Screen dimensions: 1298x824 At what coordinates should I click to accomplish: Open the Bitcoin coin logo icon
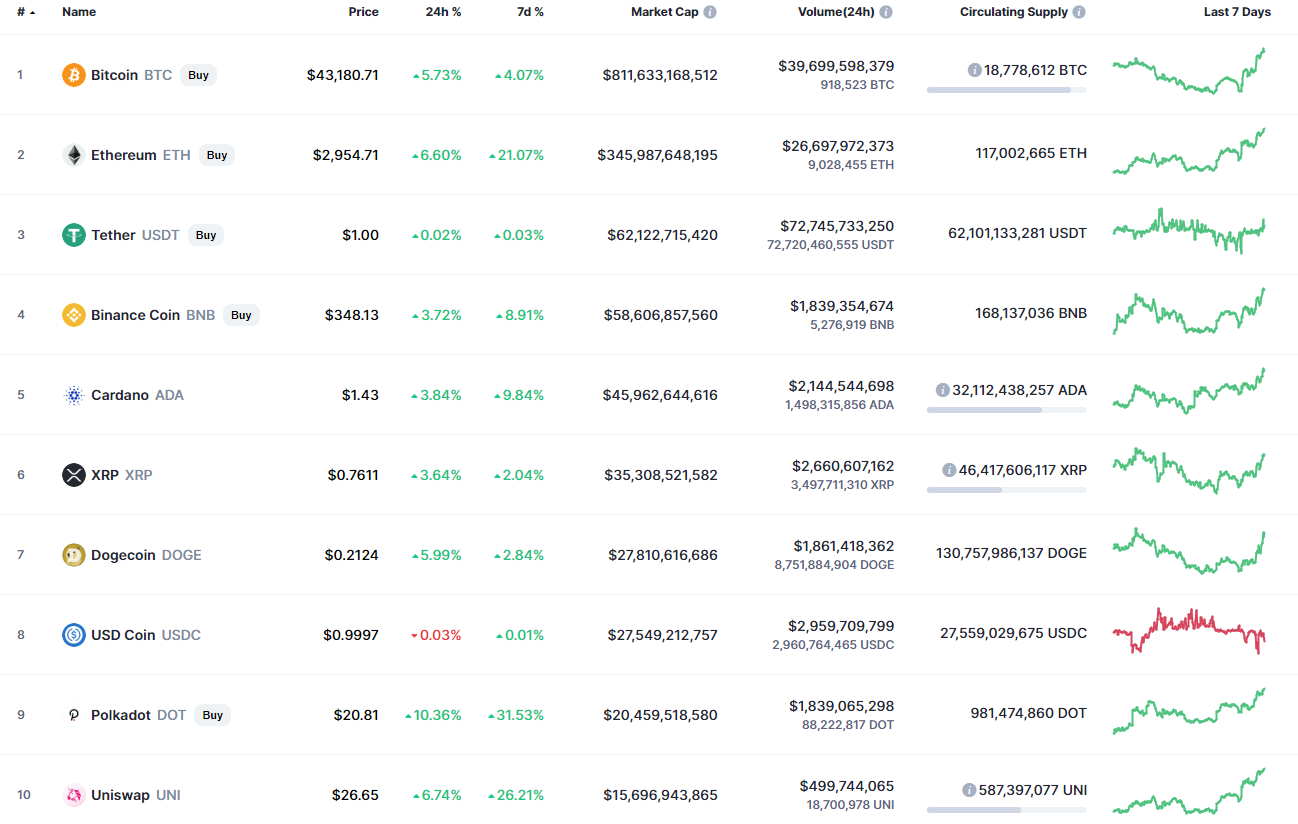[x=74, y=75]
